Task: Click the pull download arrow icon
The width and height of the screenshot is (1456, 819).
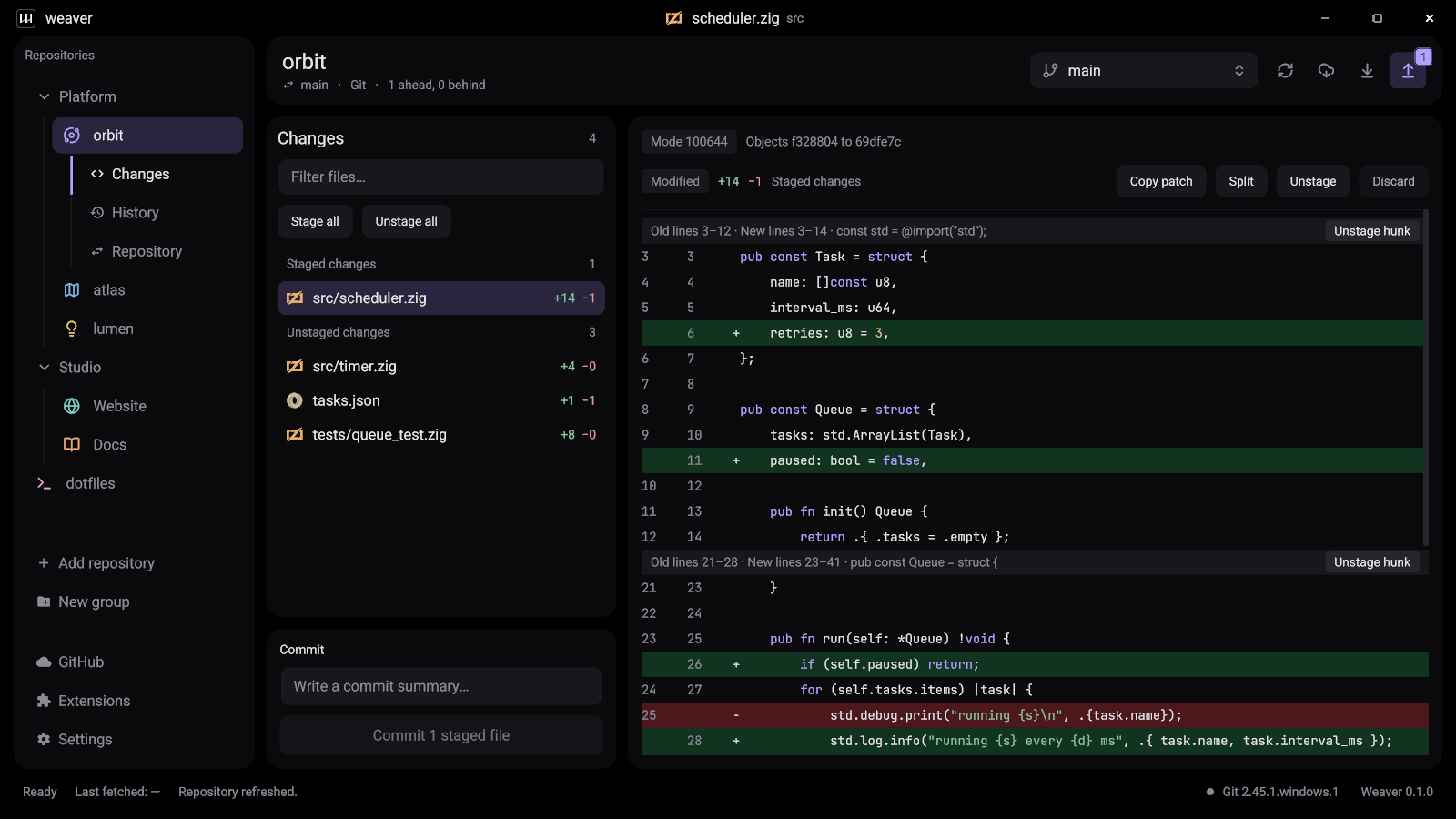Action: (1367, 70)
